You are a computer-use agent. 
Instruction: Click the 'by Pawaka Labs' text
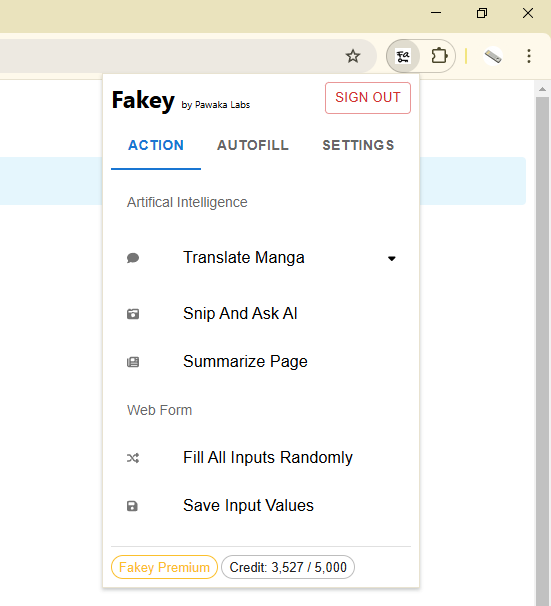coord(216,105)
